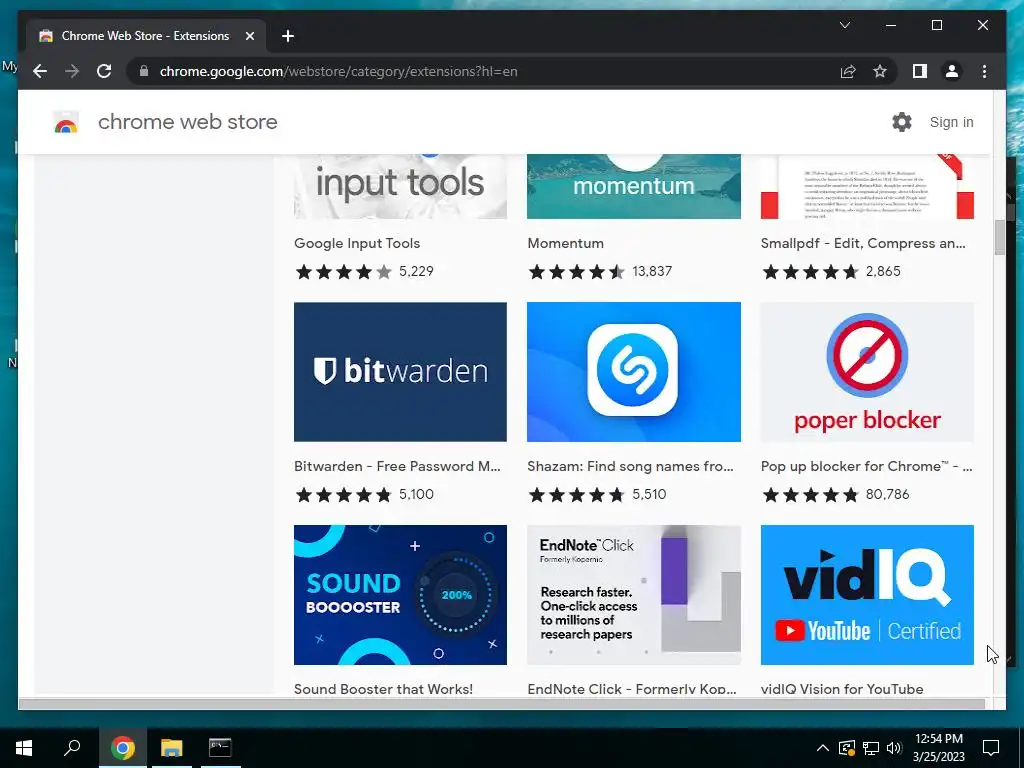Click the 5,229 rating count
The width and height of the screenshot is (1024, 768).
point(416,271)
